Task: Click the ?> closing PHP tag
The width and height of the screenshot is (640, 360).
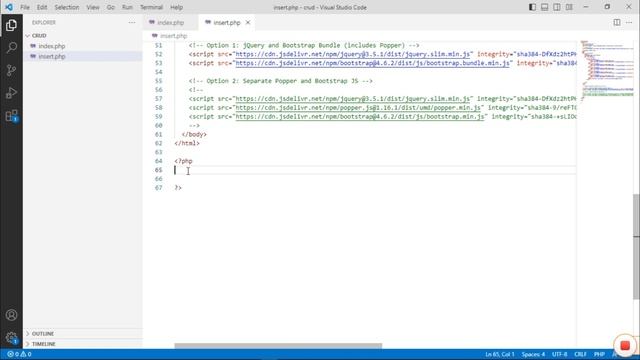Action: (x=178, y=188)
